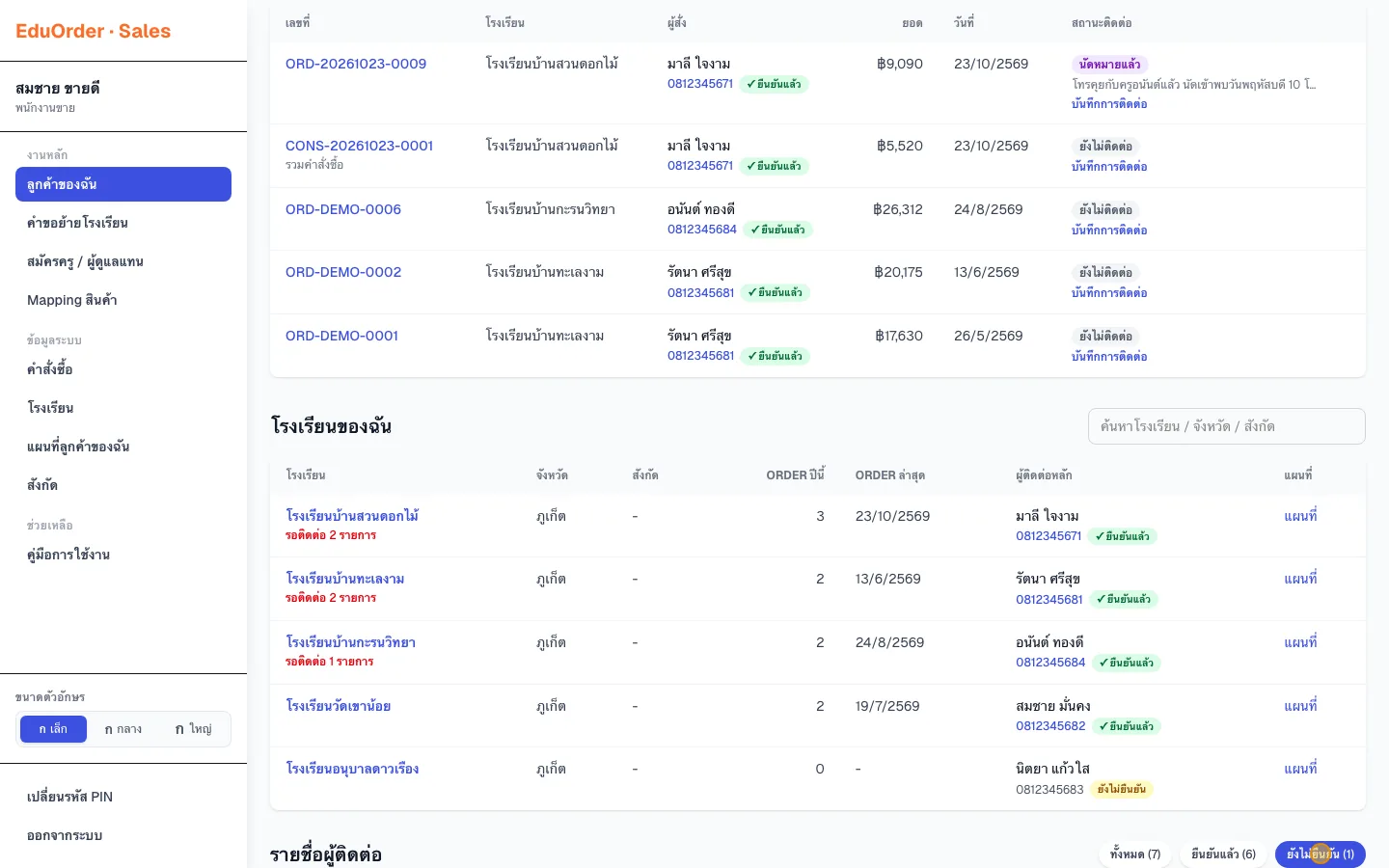Click เปลี่ยนรหัส PIN

123,797
